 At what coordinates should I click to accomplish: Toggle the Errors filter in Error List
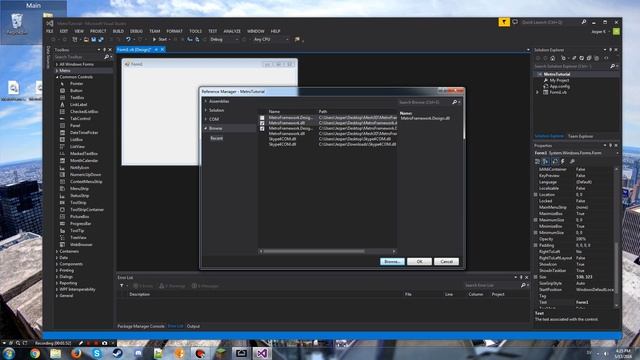(x=143, y=286)
